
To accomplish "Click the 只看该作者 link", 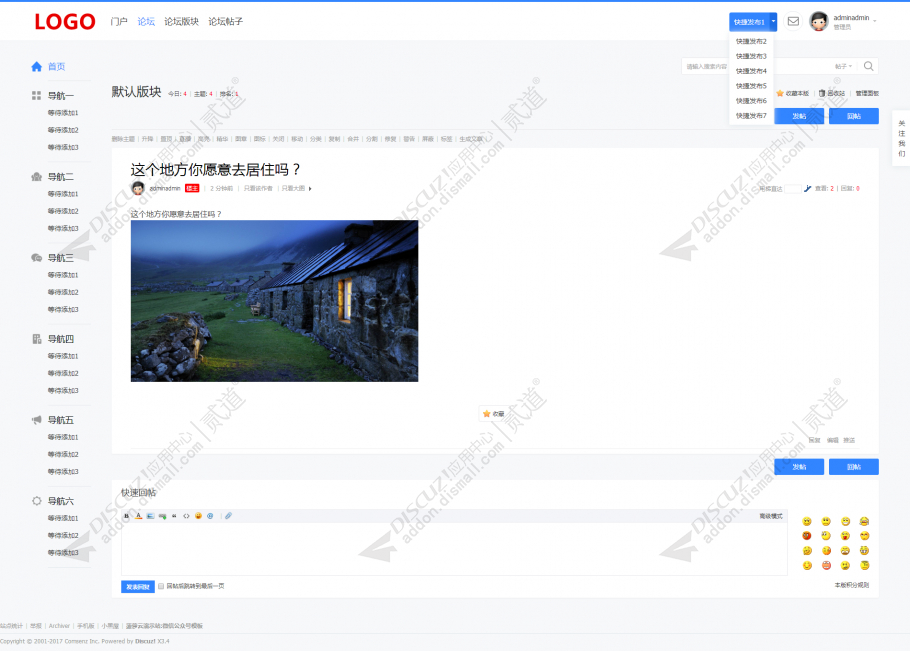I will coord(258,189).
